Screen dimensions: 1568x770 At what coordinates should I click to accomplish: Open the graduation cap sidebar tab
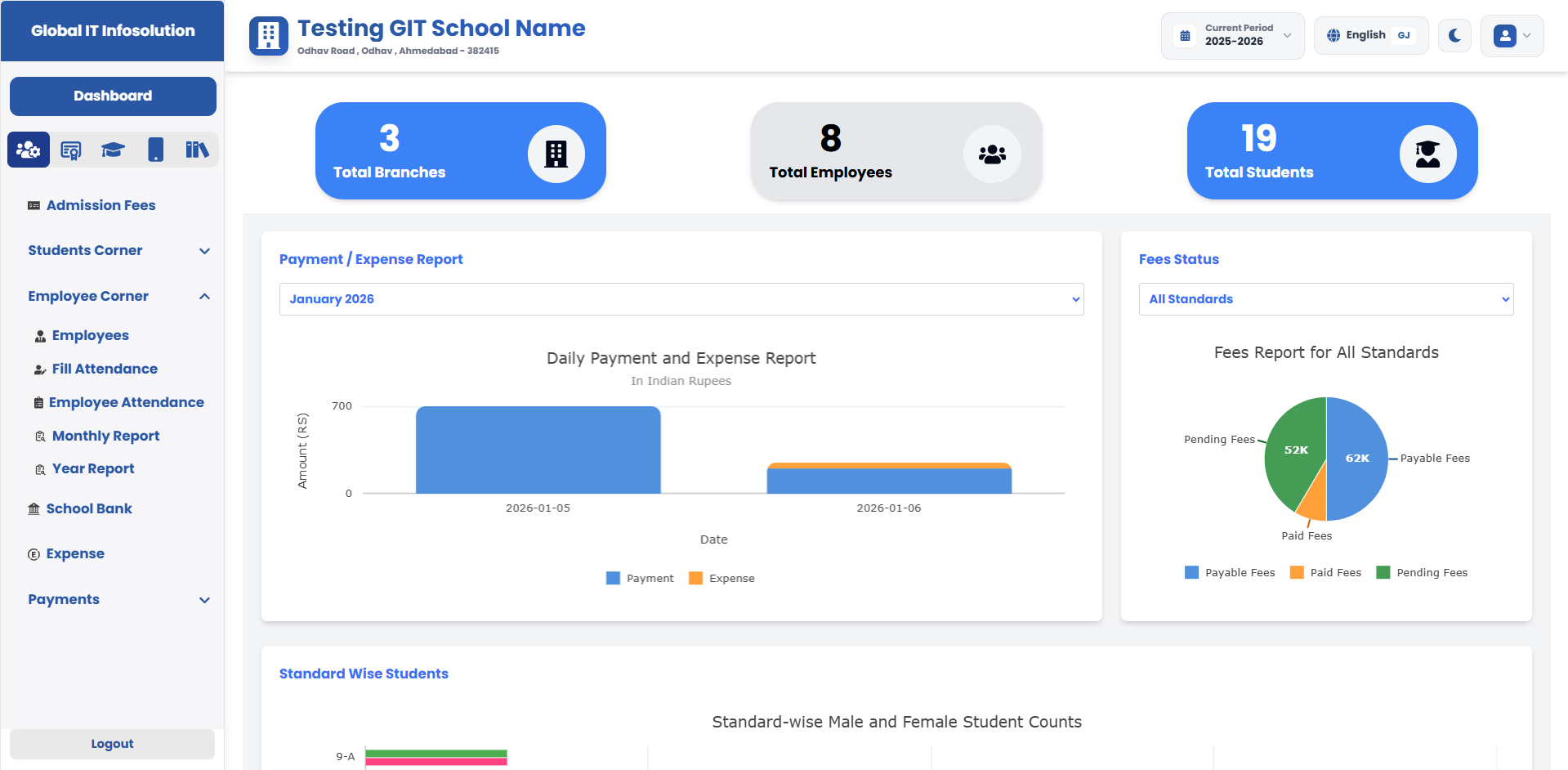click(x=113, y=150)
